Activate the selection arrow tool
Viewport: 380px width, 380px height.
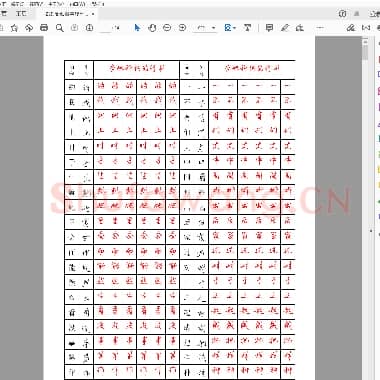point(137,28)
